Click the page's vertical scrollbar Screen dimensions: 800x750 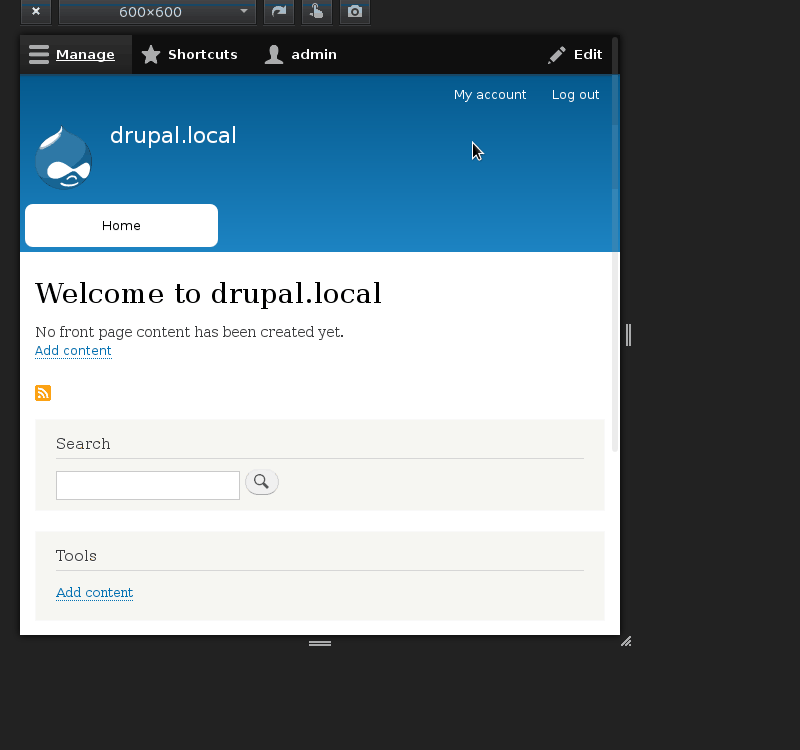615,244
